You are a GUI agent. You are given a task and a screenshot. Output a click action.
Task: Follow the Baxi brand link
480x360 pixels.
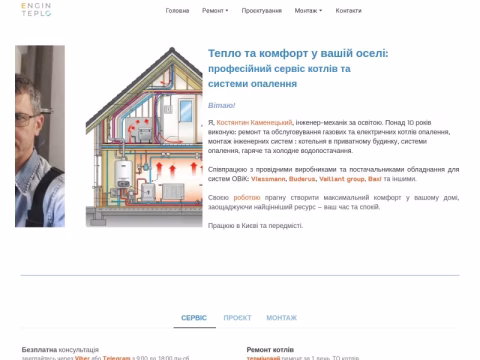pos(375,179)
